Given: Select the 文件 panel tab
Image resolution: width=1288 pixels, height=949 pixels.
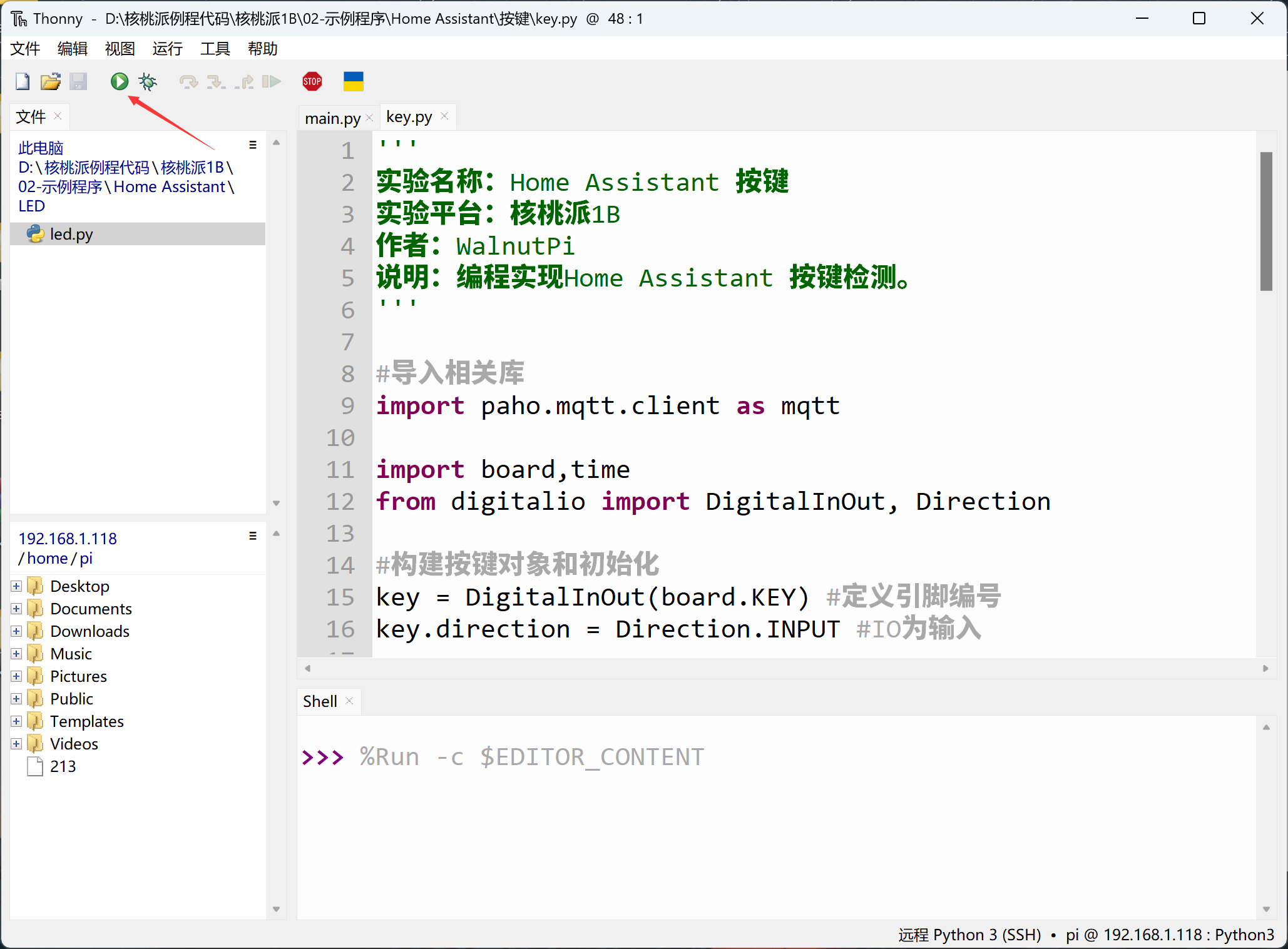Looking at the screenshot, I should tap(31, 117).
